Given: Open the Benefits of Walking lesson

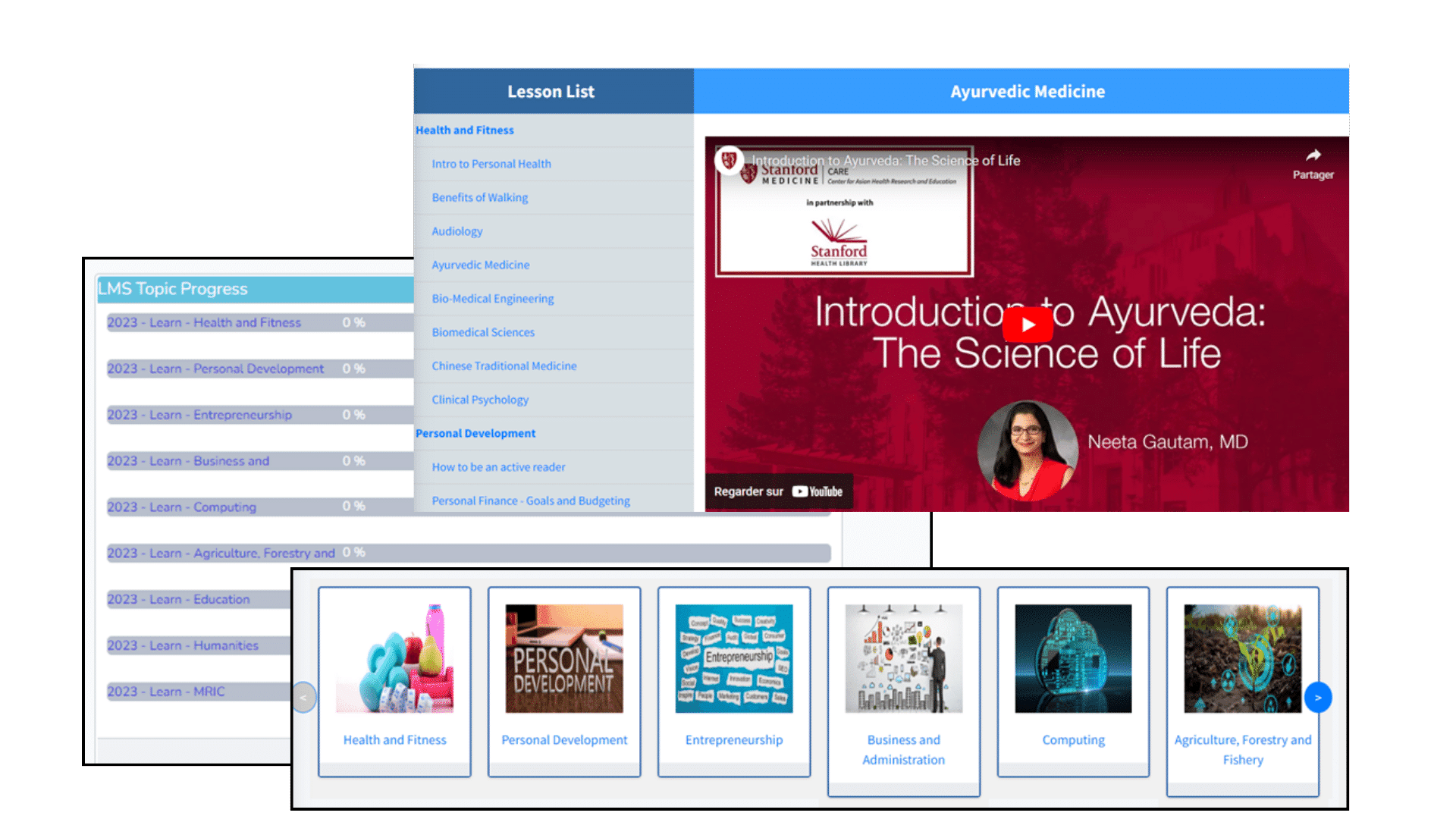Looking at the screenshot, I should (x=480, y=197).
